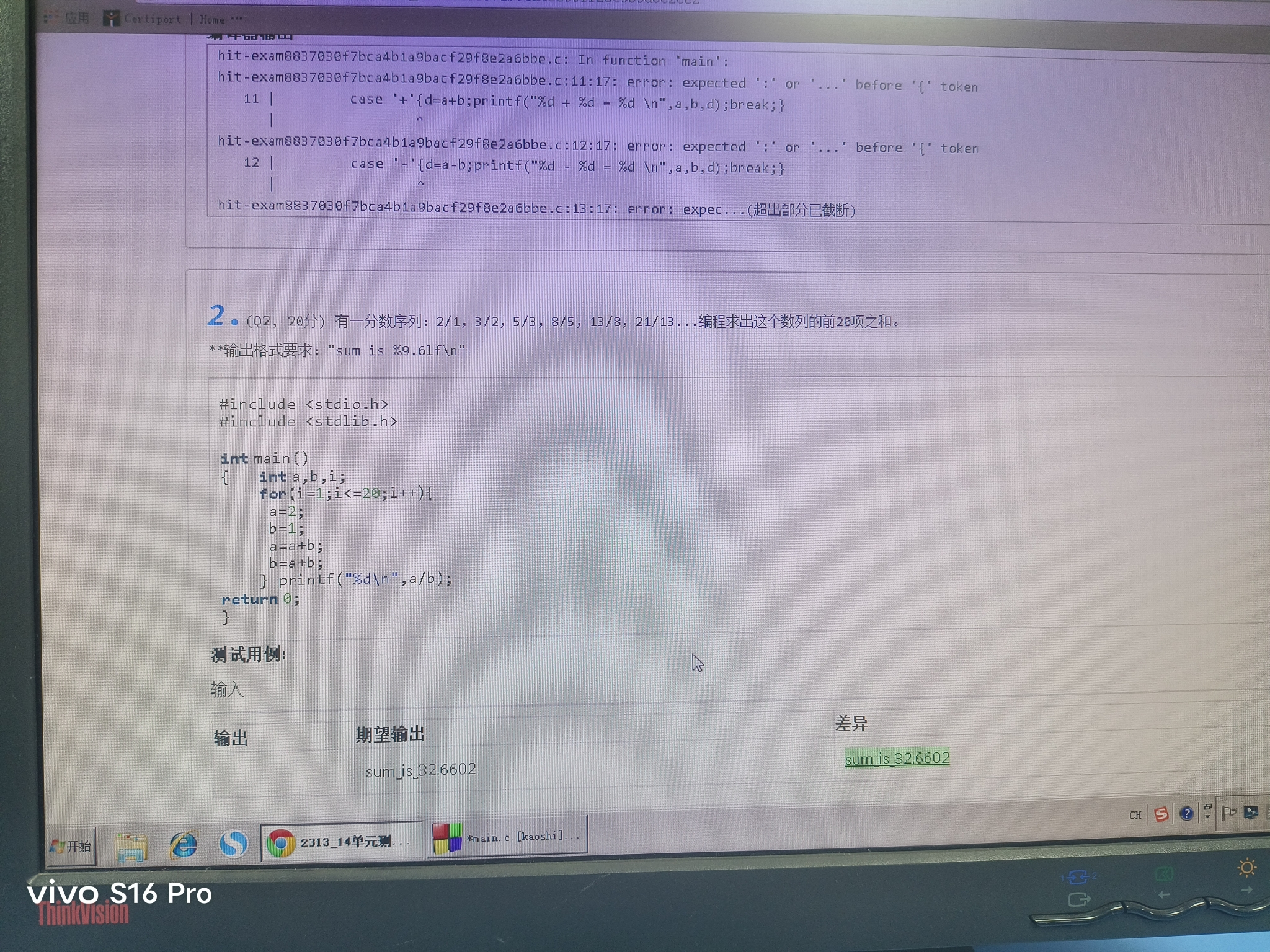Click the 期望输出 column header
The width and height of the screenshot is (1270, 952).
click(x=391, y=735)
